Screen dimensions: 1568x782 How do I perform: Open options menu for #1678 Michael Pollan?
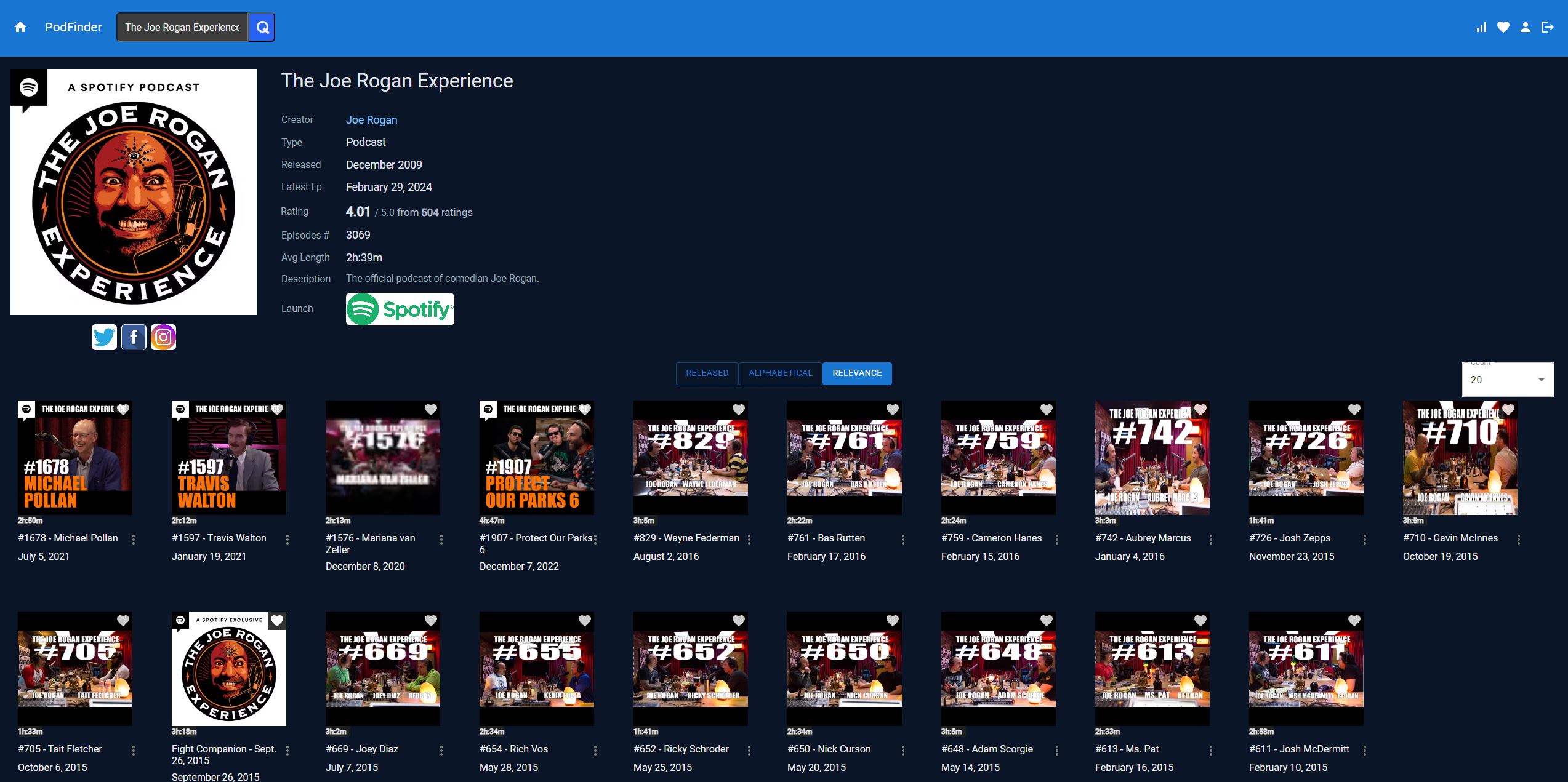(x=134, y=540)
